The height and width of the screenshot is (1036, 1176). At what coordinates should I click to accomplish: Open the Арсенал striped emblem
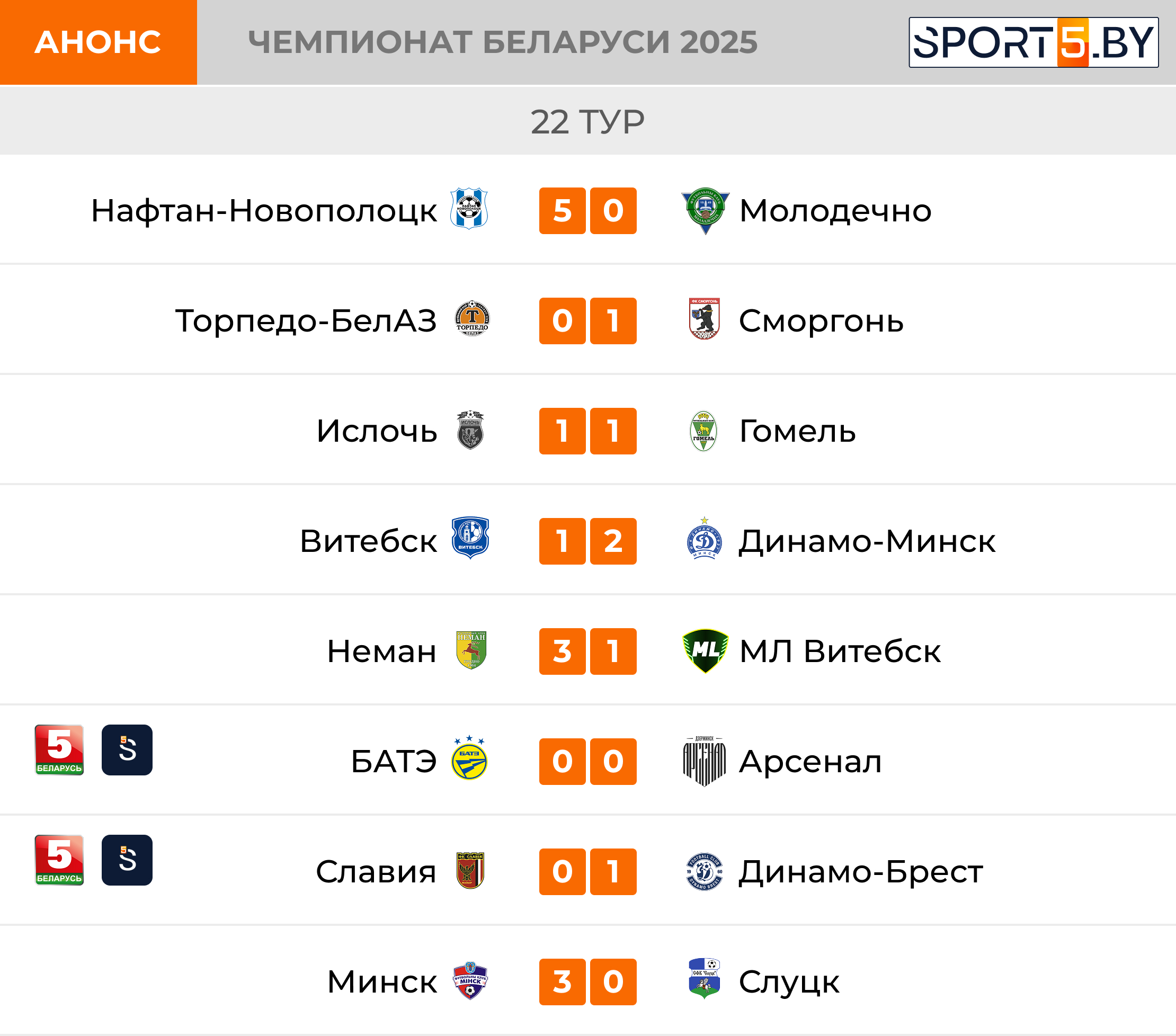click(704, 761)
